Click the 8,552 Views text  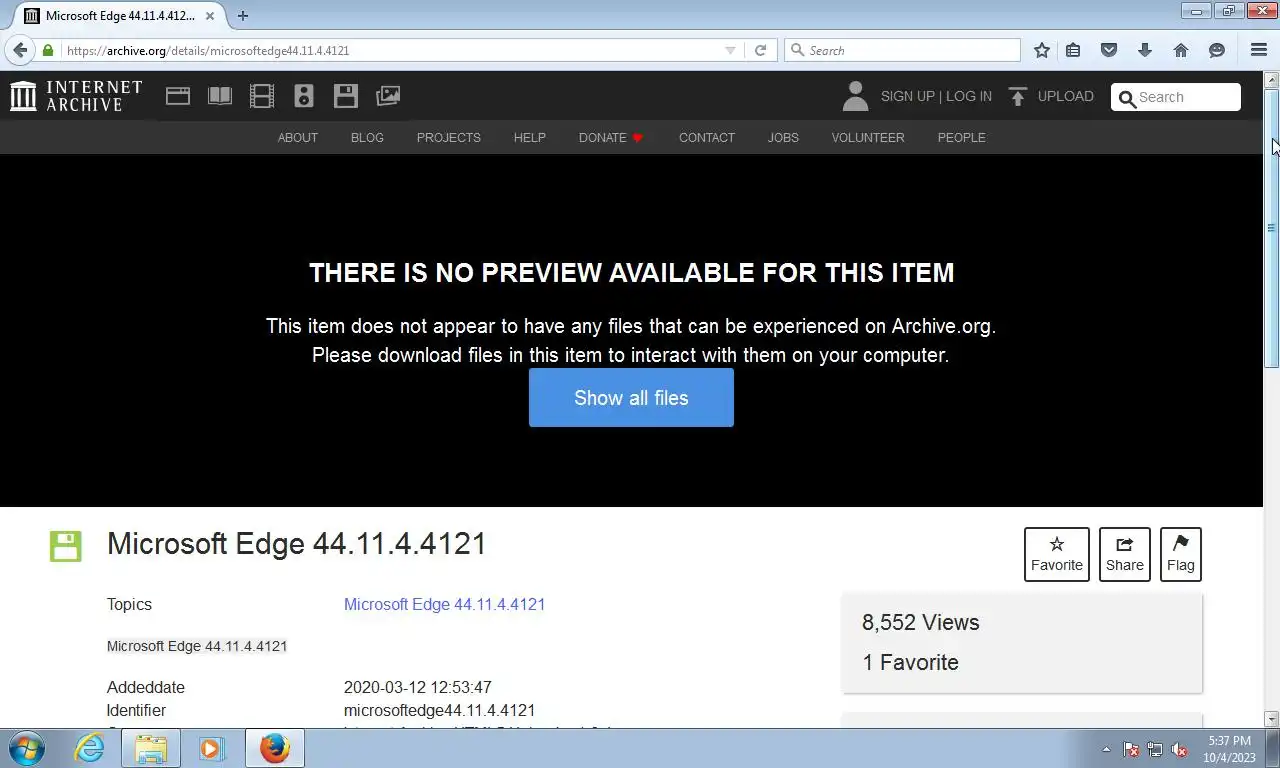921,622
